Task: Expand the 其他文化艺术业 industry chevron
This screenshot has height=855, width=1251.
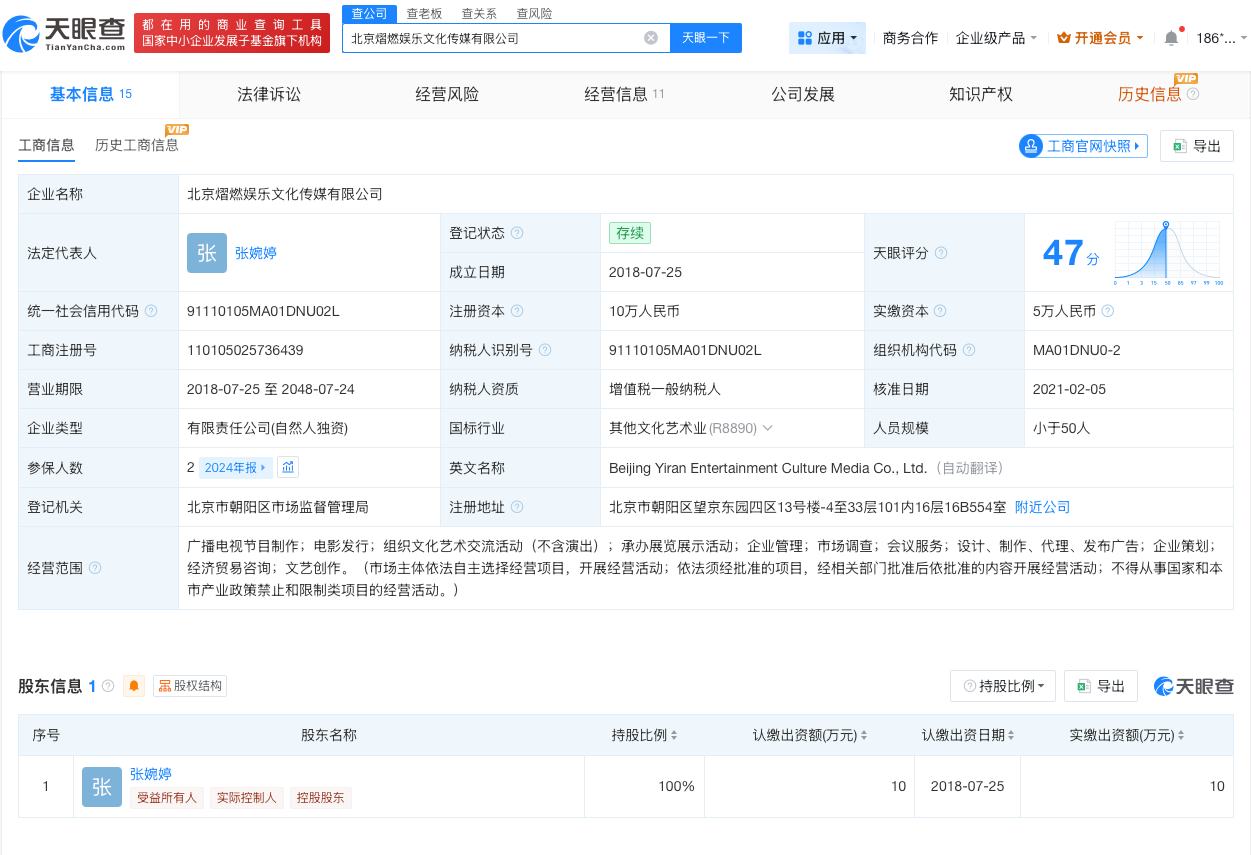Action: coord(767,428)
